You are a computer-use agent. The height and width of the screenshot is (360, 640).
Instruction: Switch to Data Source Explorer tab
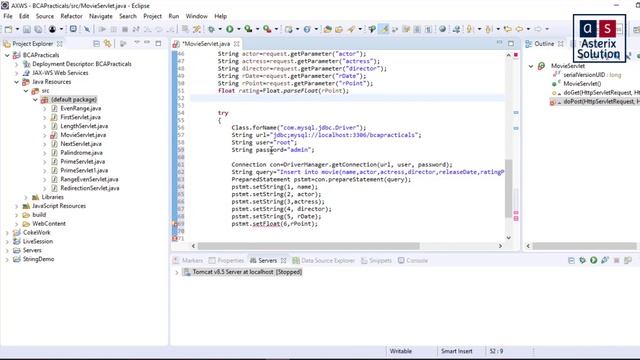324,260
